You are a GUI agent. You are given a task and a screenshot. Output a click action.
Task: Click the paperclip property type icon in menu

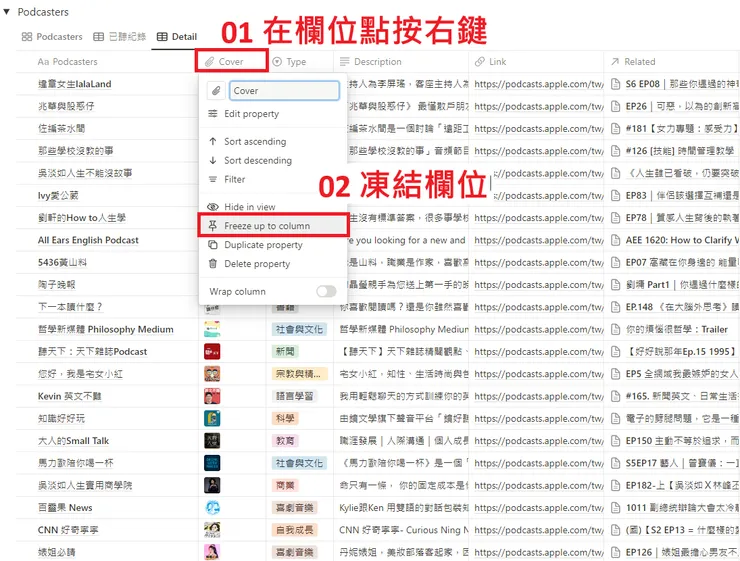point(216,91)
